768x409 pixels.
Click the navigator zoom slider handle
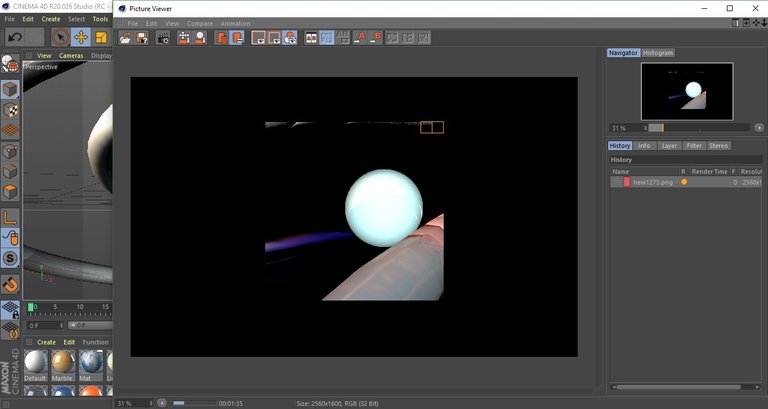662,128
